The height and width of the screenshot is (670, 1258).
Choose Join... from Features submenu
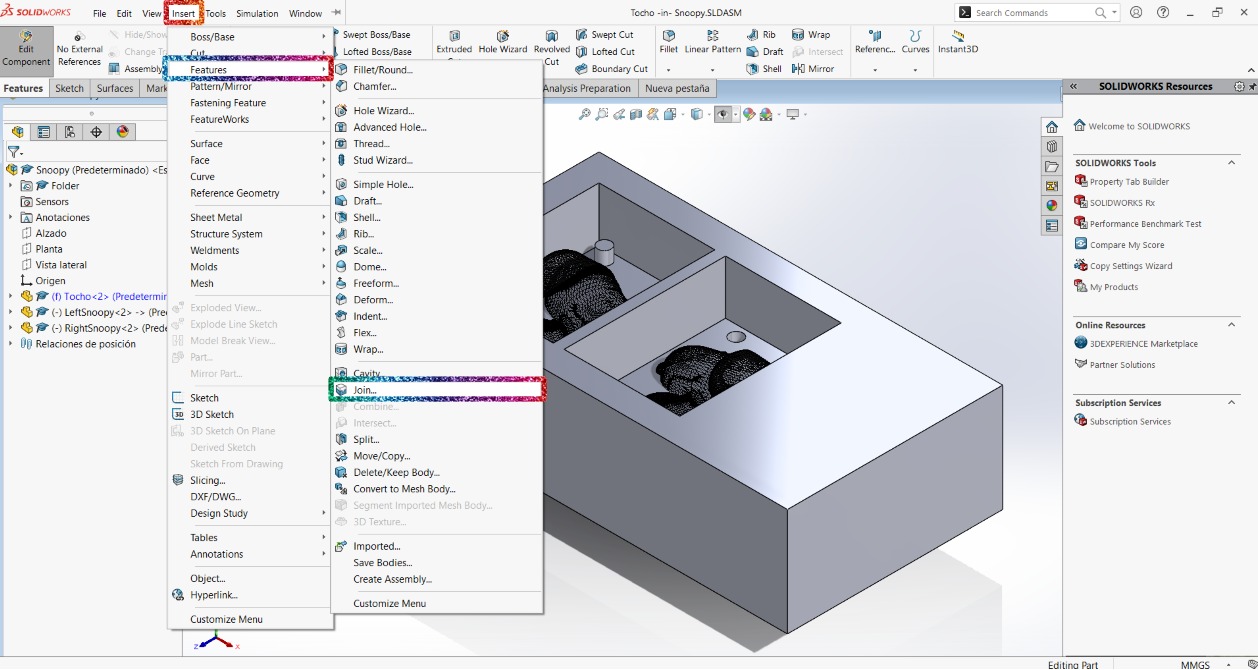pyautogui.click(x=437, y=390)
